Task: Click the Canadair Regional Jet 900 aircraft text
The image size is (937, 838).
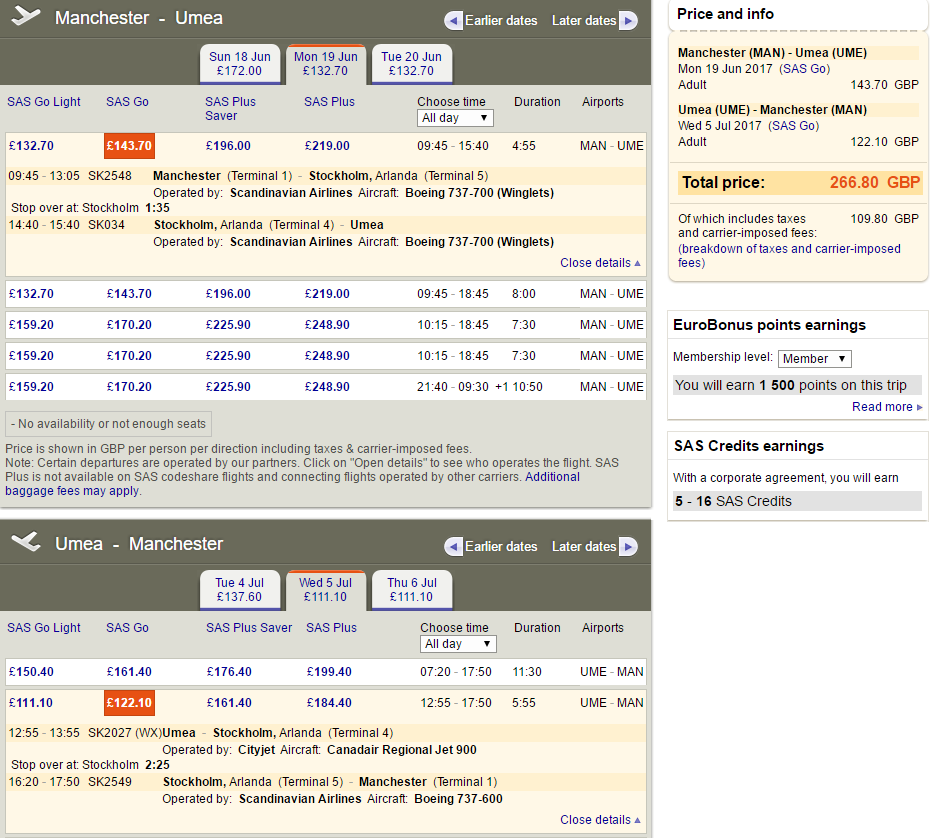Action: 402,750
